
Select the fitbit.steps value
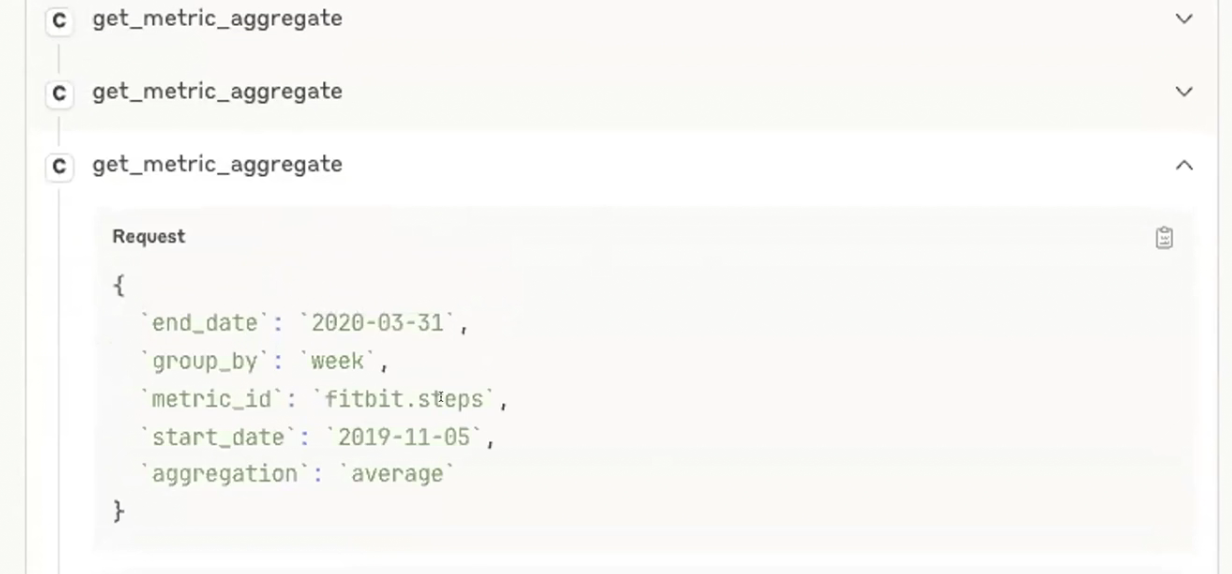pos(404,399)
